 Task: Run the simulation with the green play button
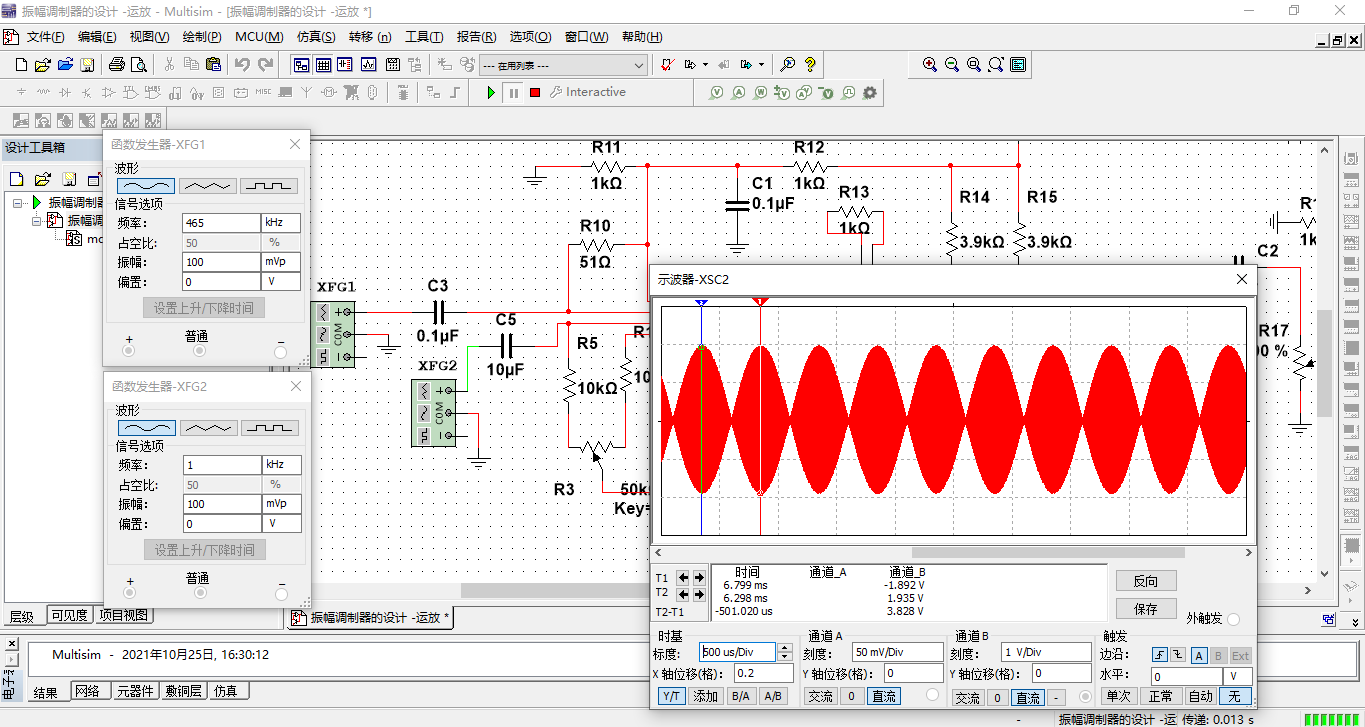(490, 92)
